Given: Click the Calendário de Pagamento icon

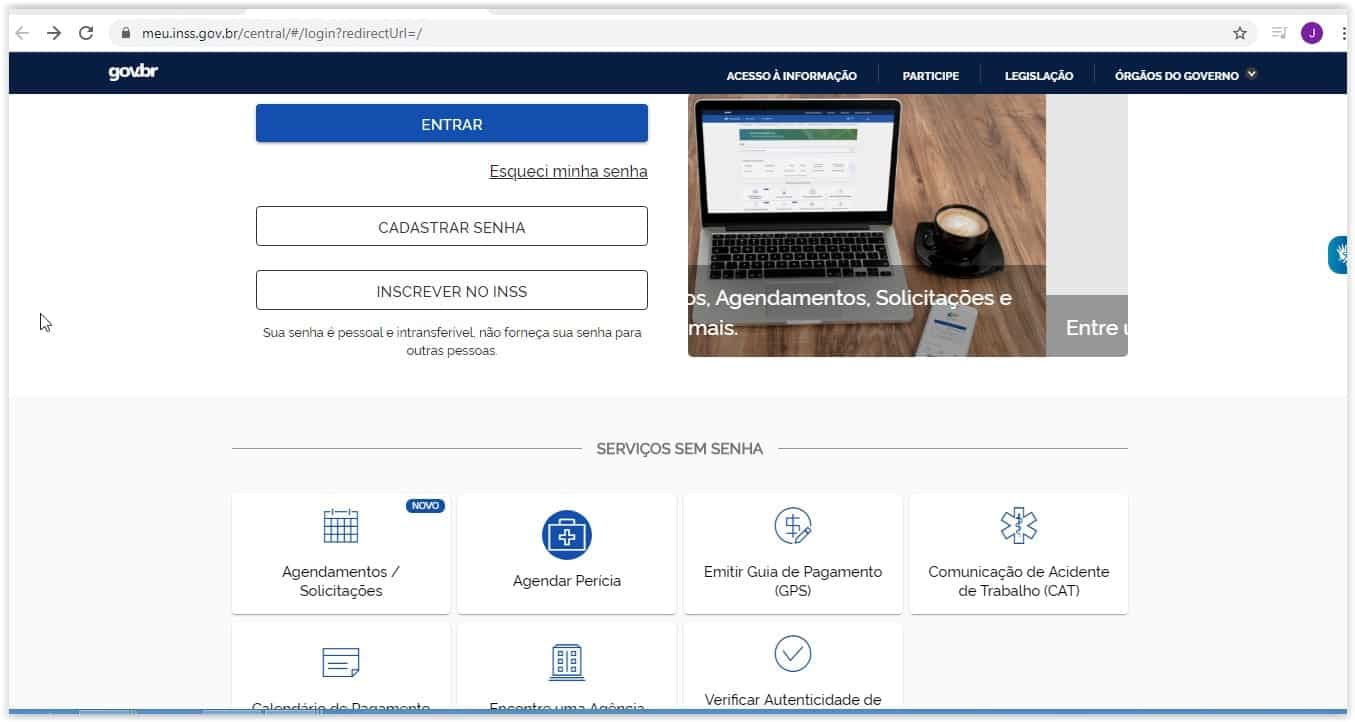Looking at the screenshot, I should (x=340, y=662).
